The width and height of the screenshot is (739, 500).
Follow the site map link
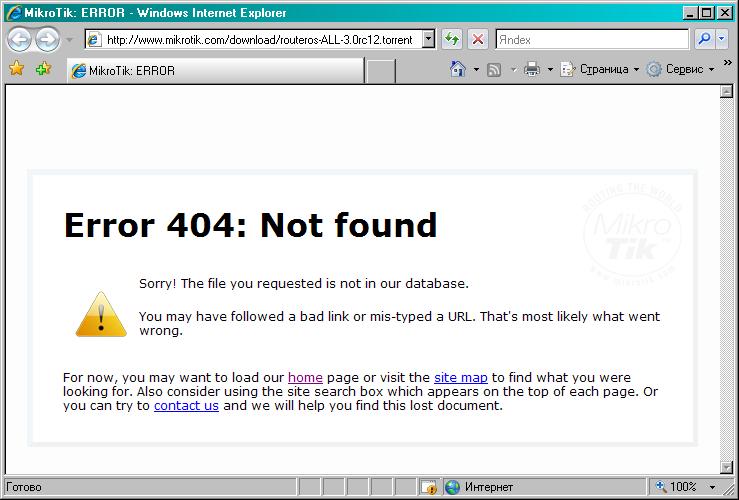461,377
